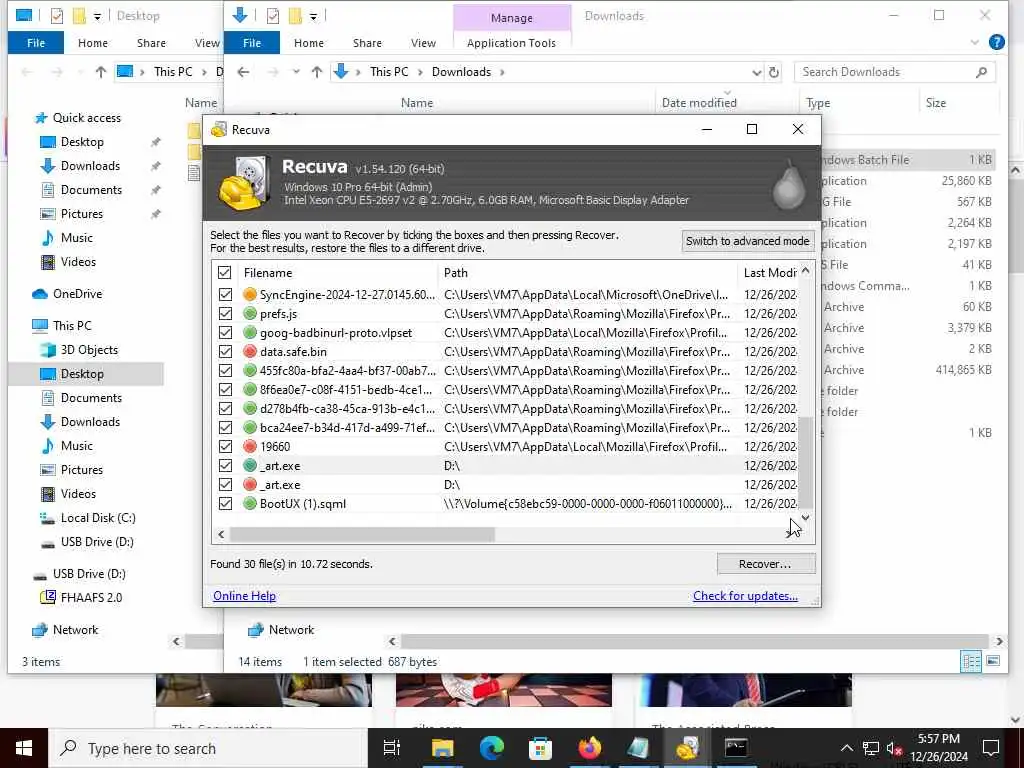Screen dimensions: 1024x768
Task: Open Quick access in the navigation pane
Action: [86, 118]
